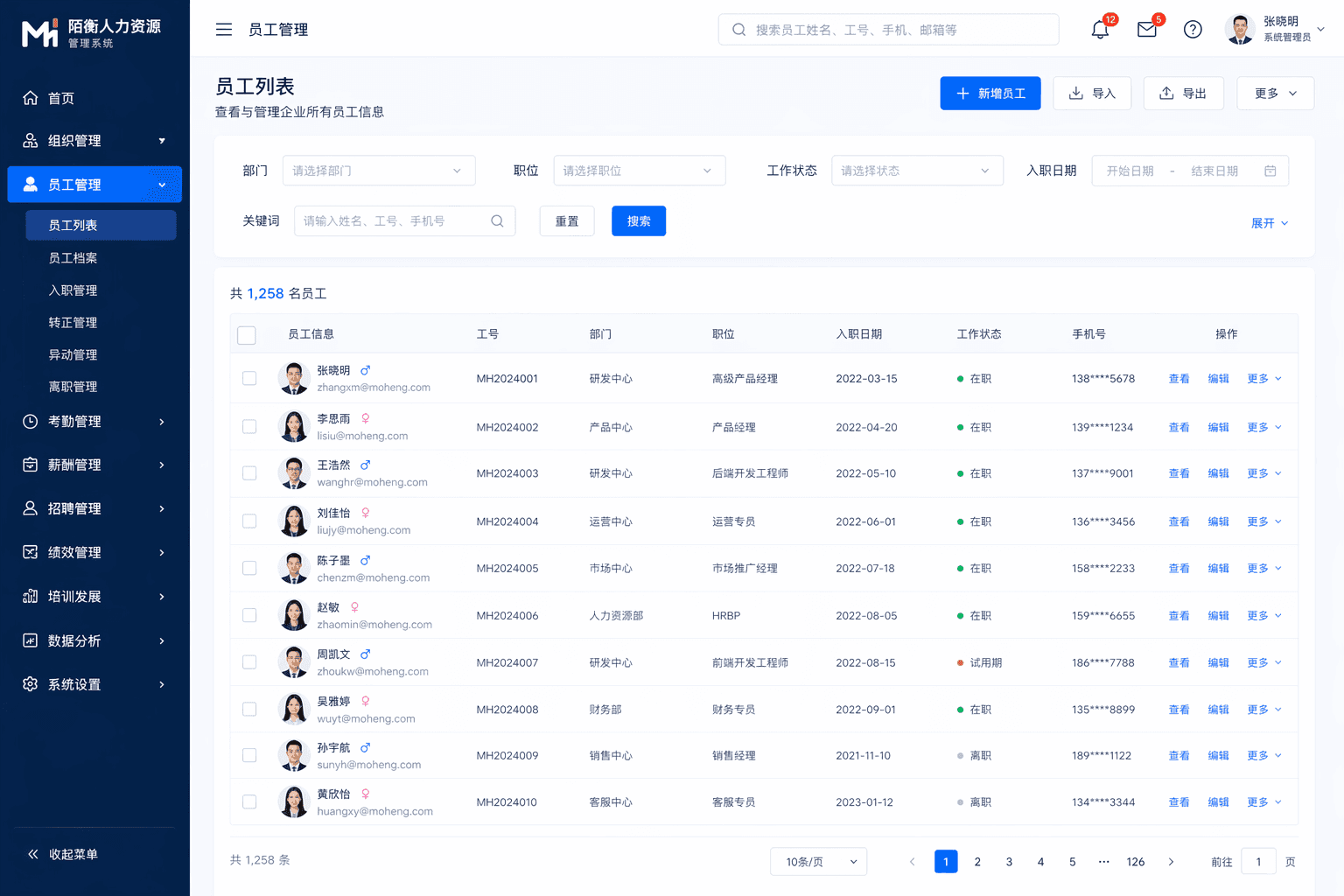The height and width of the screenshot is (896, 1344).
Task: Open the 工作状态 status dropdown
Action: (917, 171)
